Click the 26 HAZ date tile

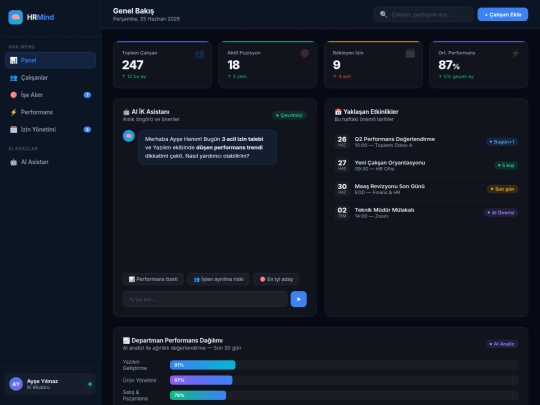[x=342, y=142]
